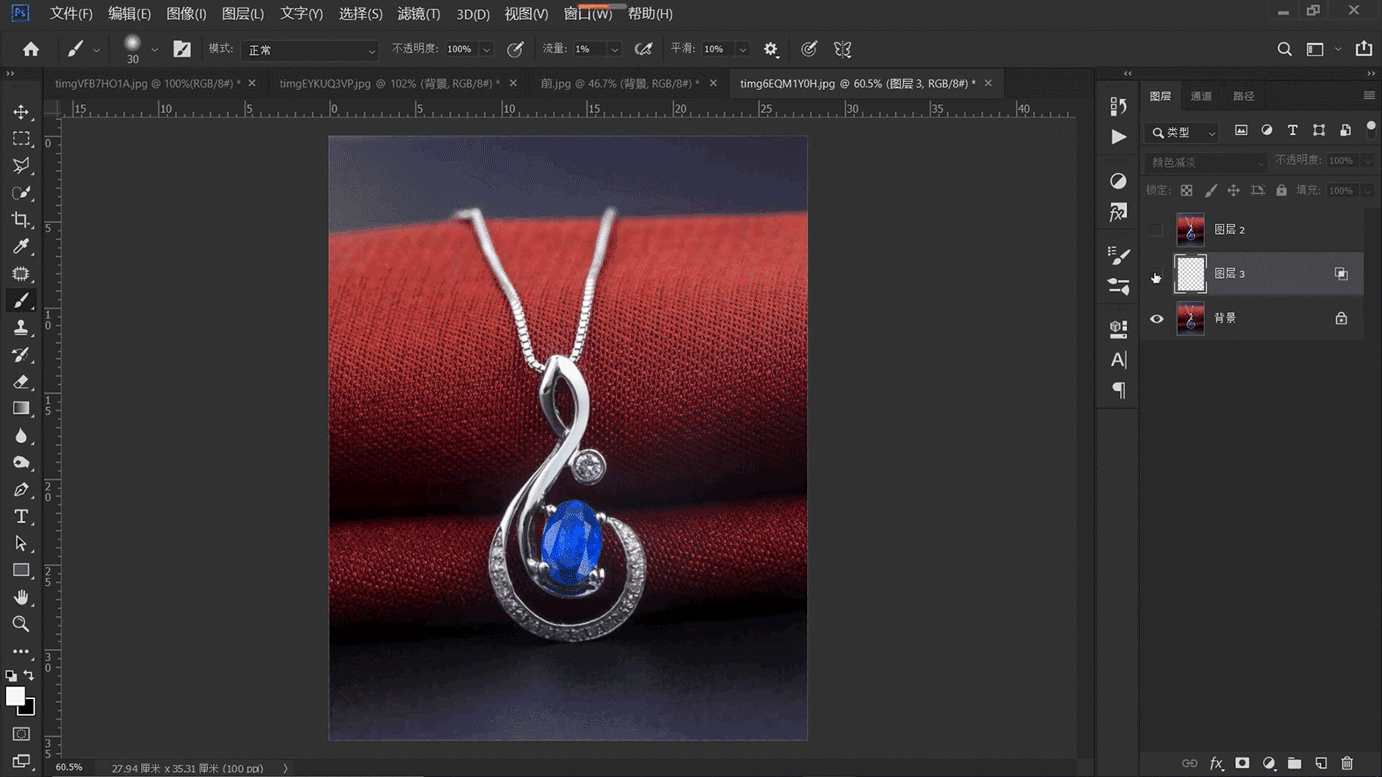The image size is (1382, 777).
Task: Show the hidden 图层 2 layer
Action: [x=1157, y=230]
